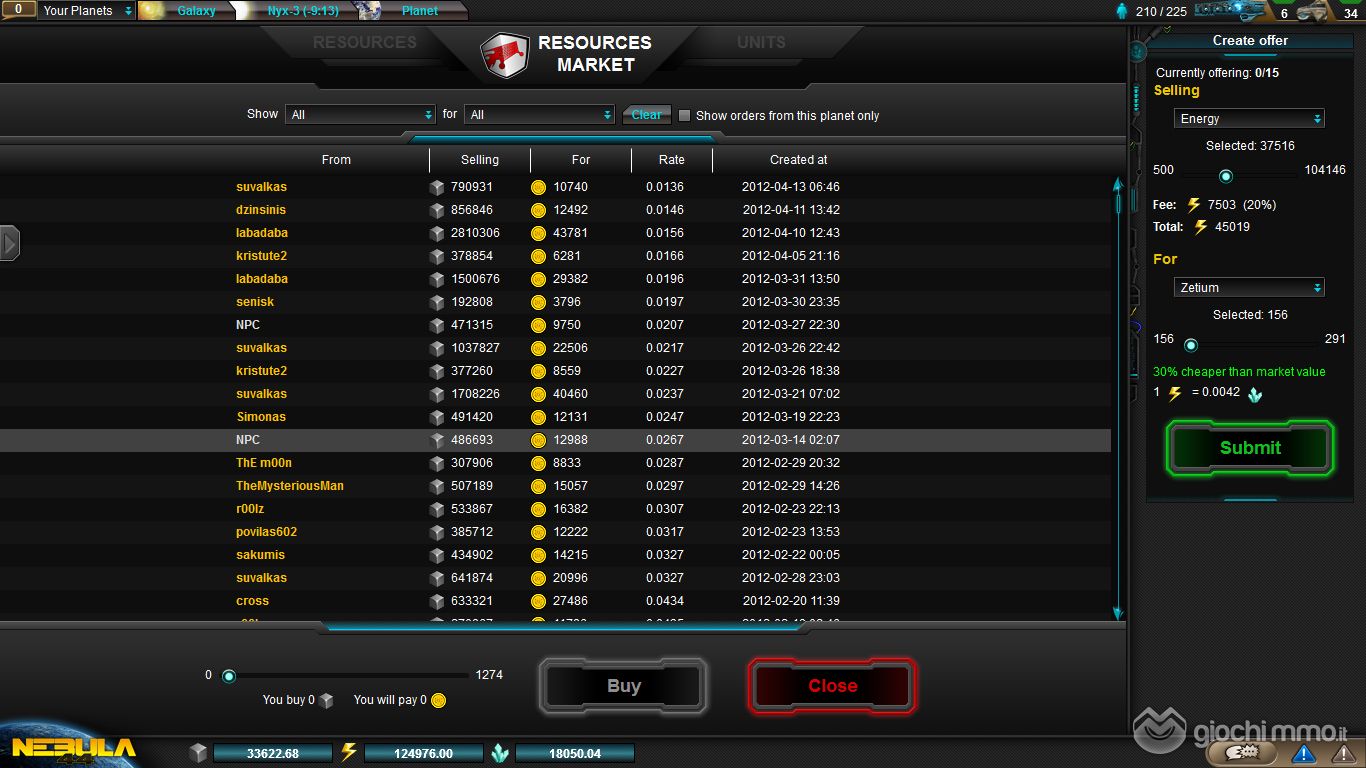1366x768 pixels.
Task: Click the red Resources Market shield icon
Action: point(504,54)
